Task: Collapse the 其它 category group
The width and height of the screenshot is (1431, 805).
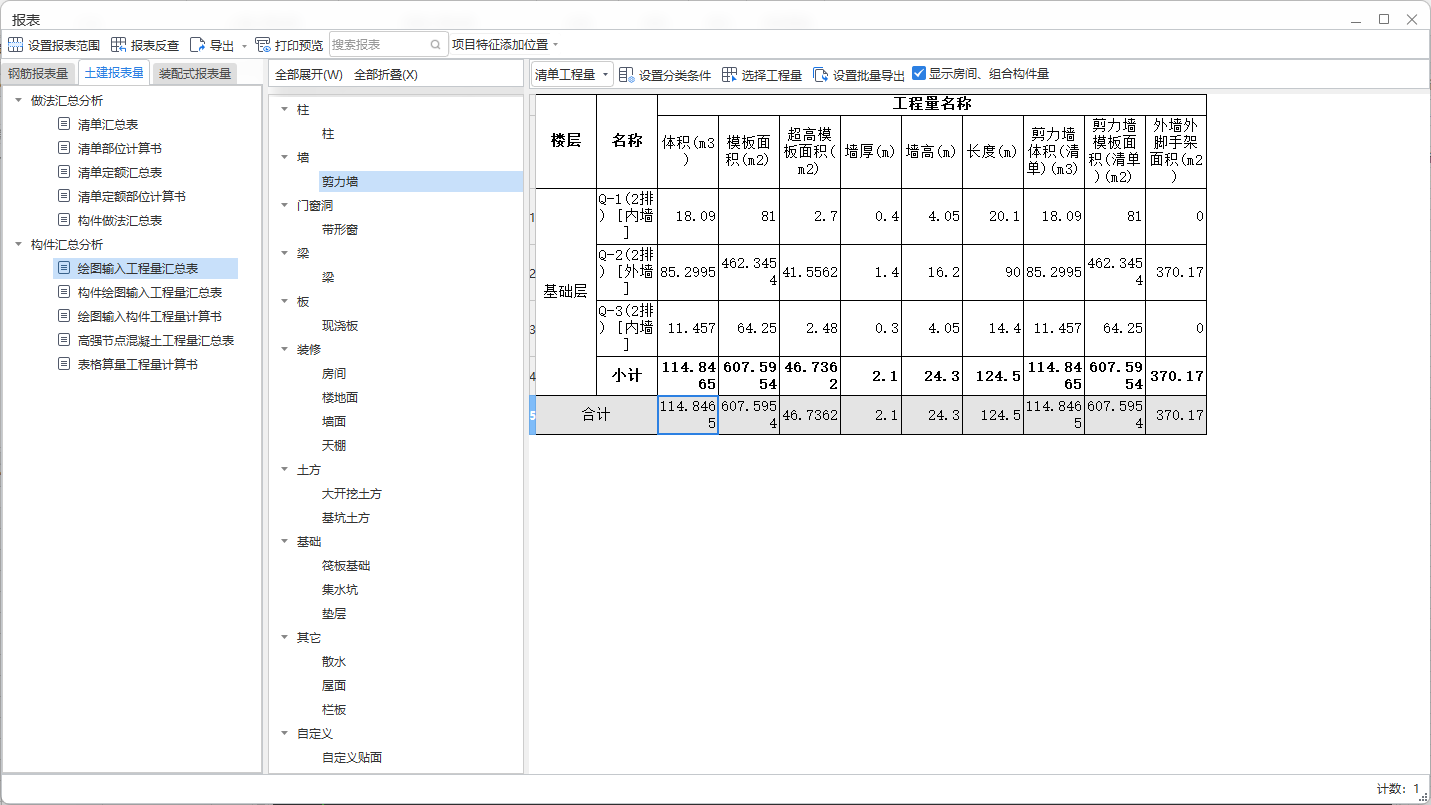Action: pos(284,637)
